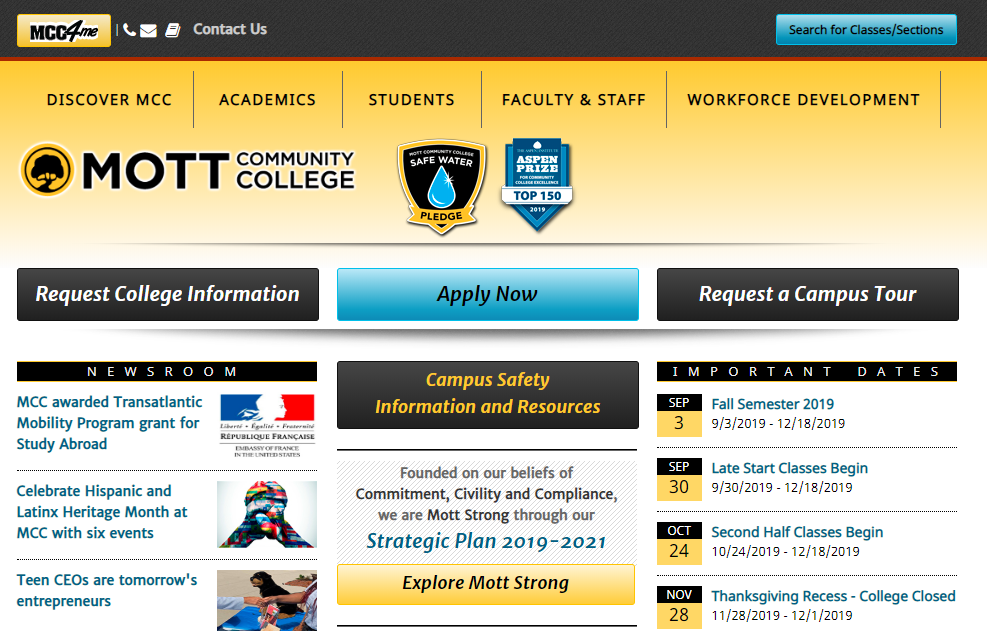Image resolution: width=987 pixels, height=631 pixels.
Task: Click the '11/28/2019 - 12/1/2019' date range text
Action: coord(782,615)
